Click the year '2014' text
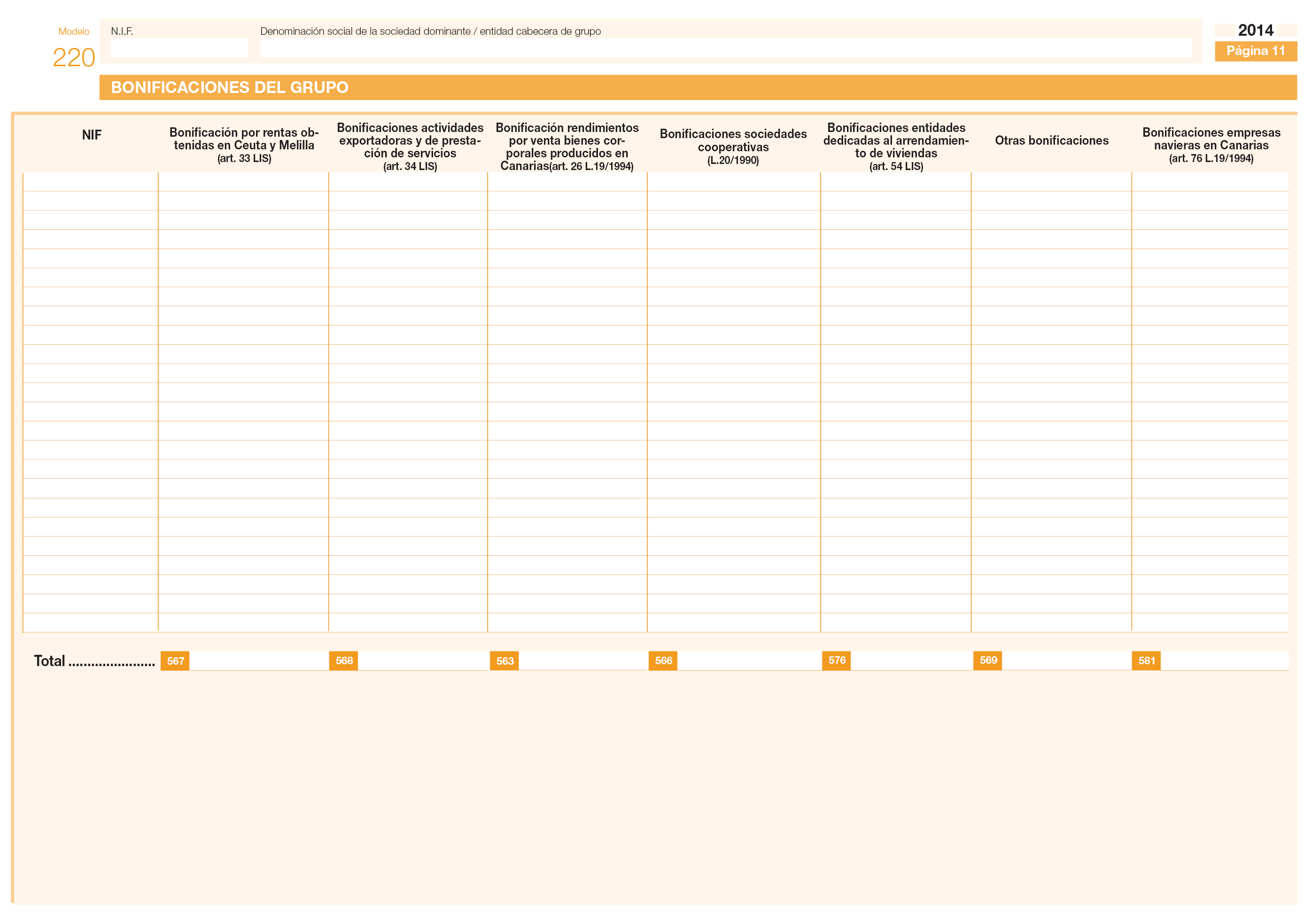Image resolution: width=1304 pixels, height=924 pixels. (x=1256, y=30)
